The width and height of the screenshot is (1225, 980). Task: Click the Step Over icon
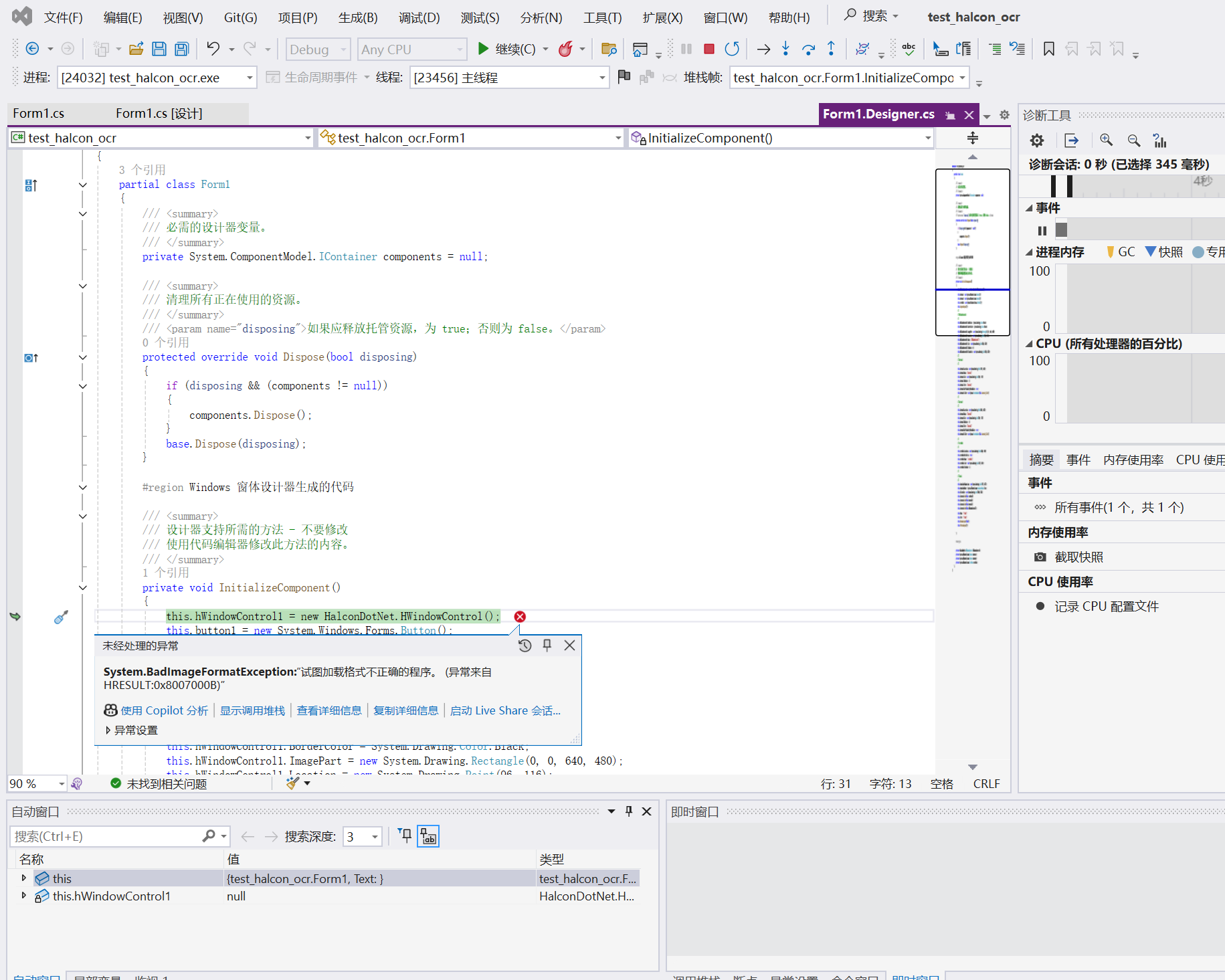809,49
